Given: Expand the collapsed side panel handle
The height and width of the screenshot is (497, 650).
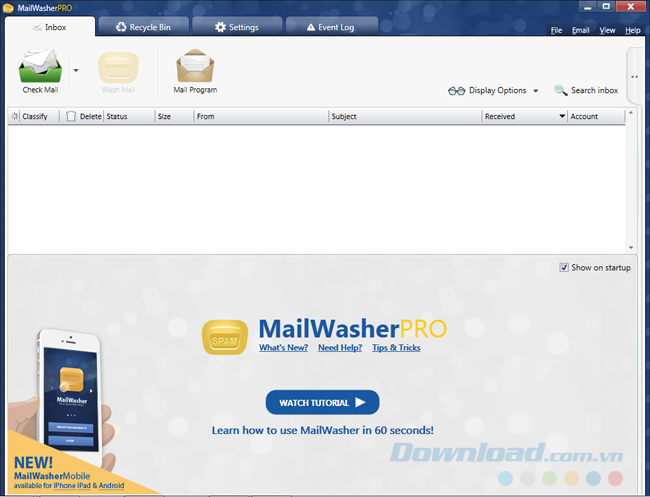Looking at the screenshot, I should [634, 77].
